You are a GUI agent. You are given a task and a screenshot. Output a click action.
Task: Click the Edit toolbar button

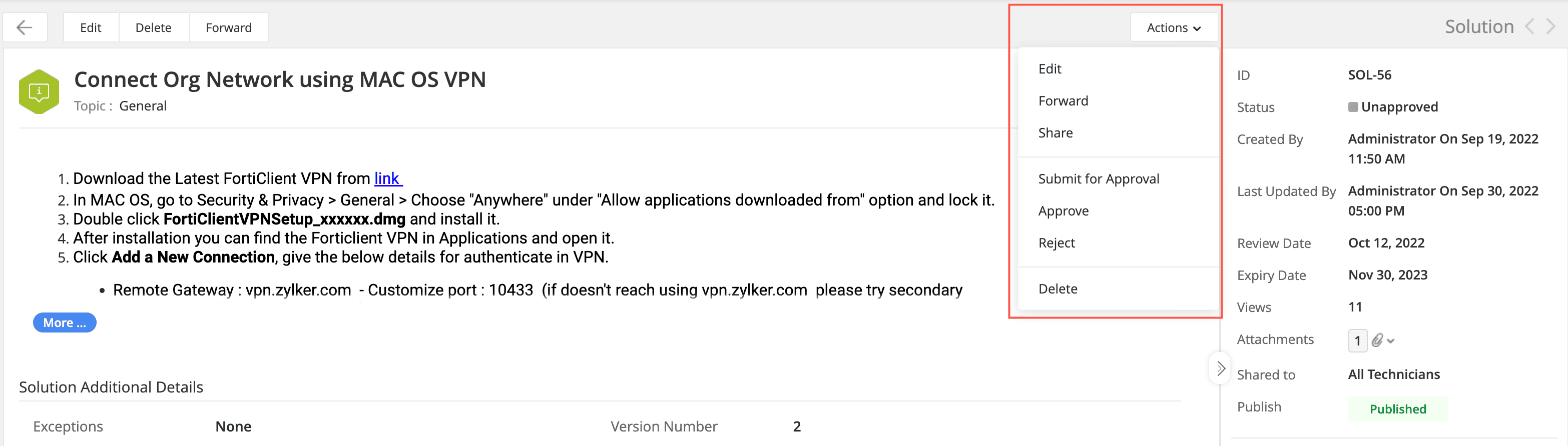coord(91,27)
